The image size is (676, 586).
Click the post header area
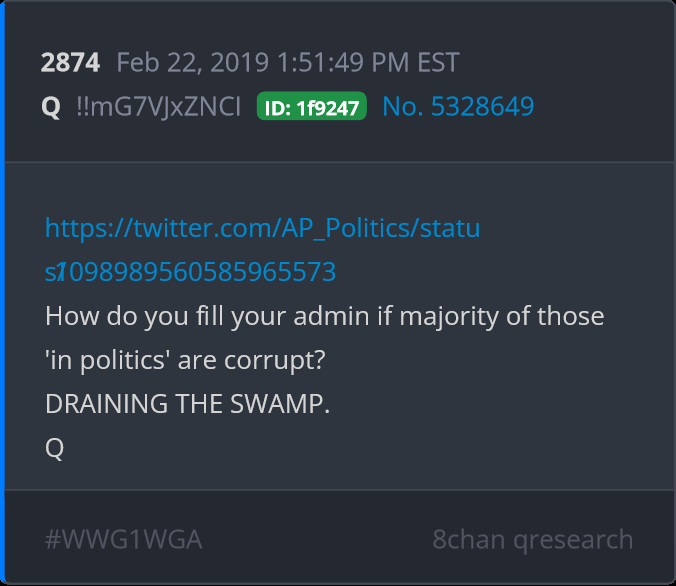pyautogui.click(x=339, y=82)
